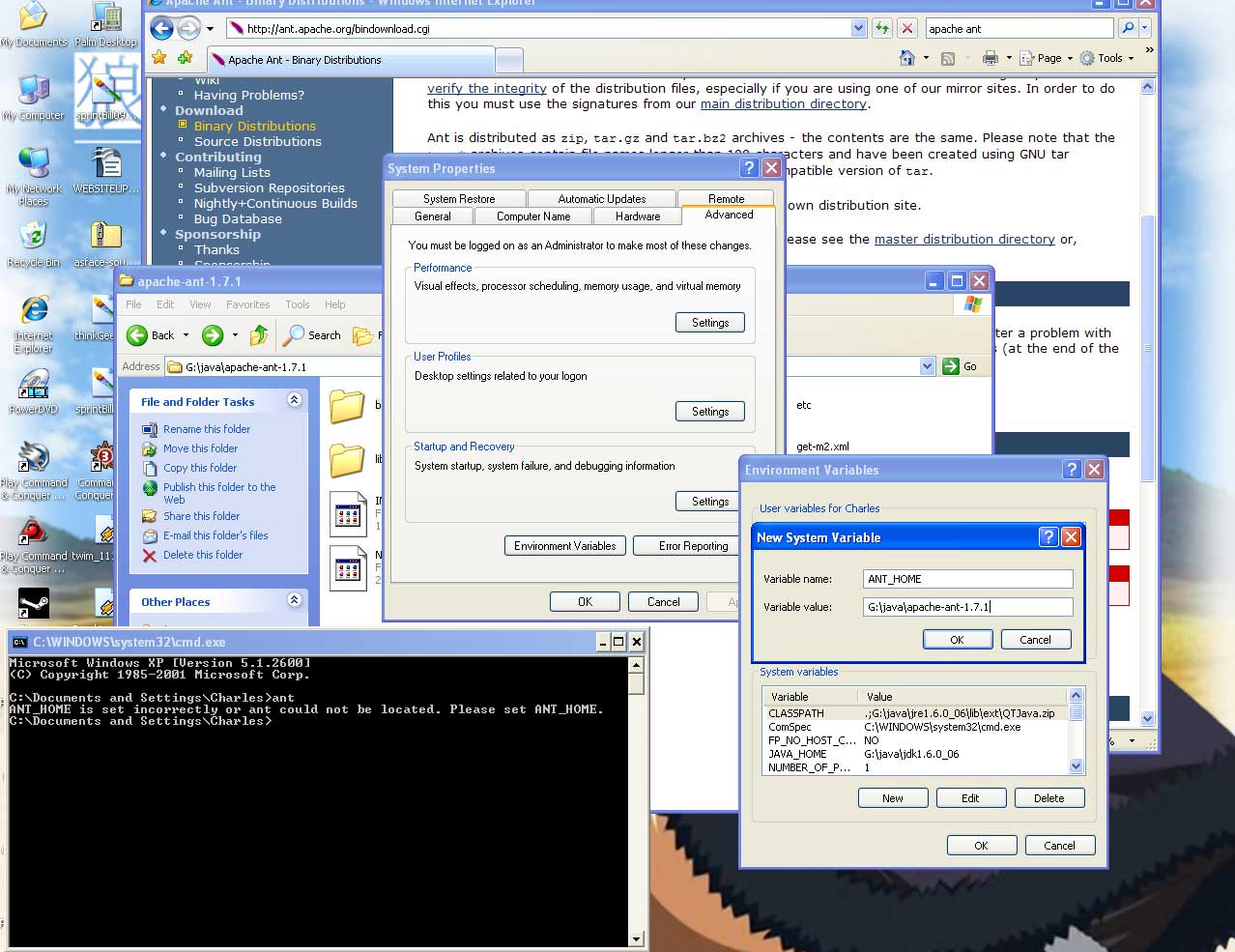Click Move this folder

point(200,448)
